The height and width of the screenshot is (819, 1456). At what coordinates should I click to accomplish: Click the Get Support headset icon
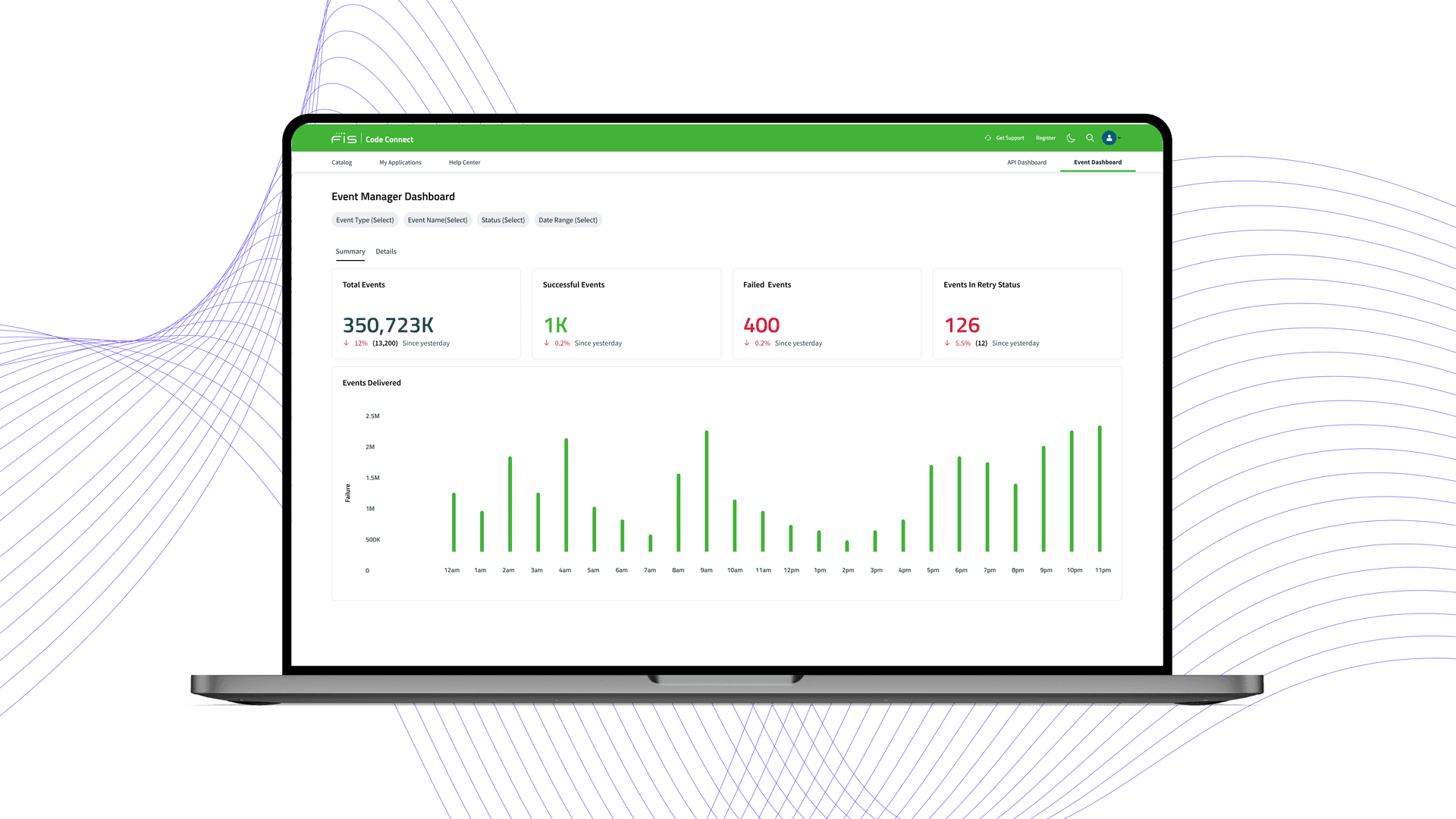point(987,138)
